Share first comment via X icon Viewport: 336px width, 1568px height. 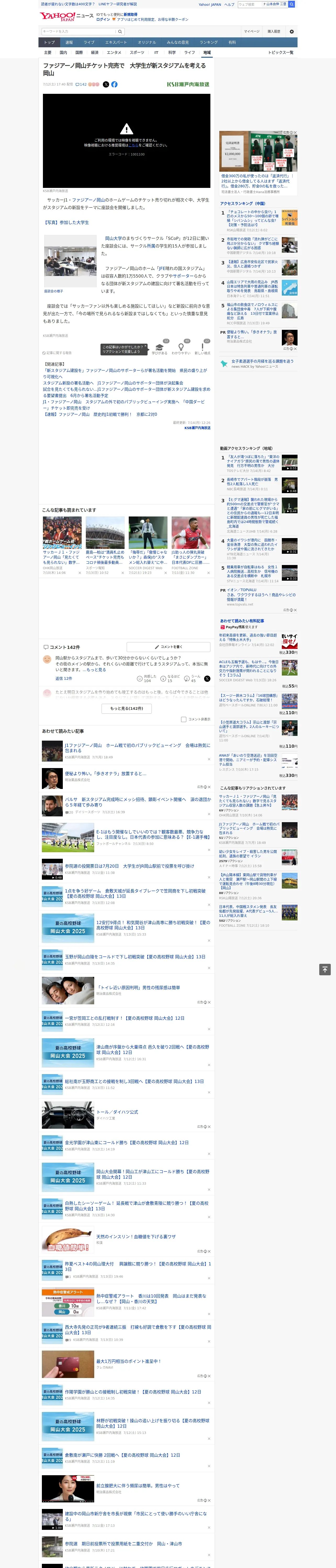pos(207,678)
